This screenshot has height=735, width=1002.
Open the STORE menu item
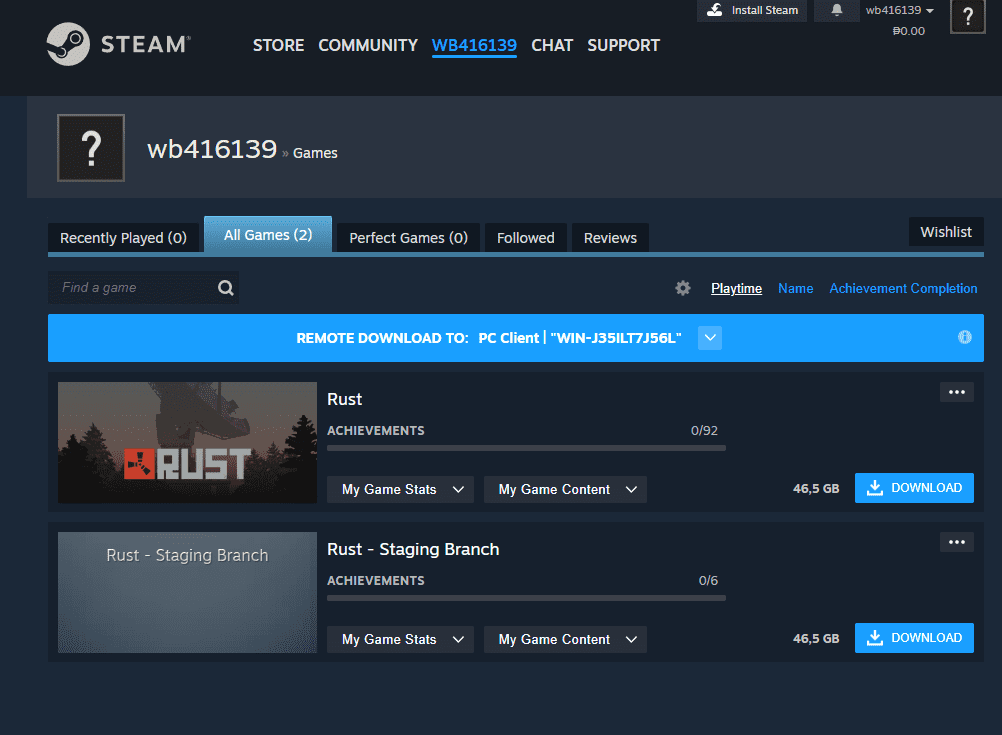tap(278, 45)
